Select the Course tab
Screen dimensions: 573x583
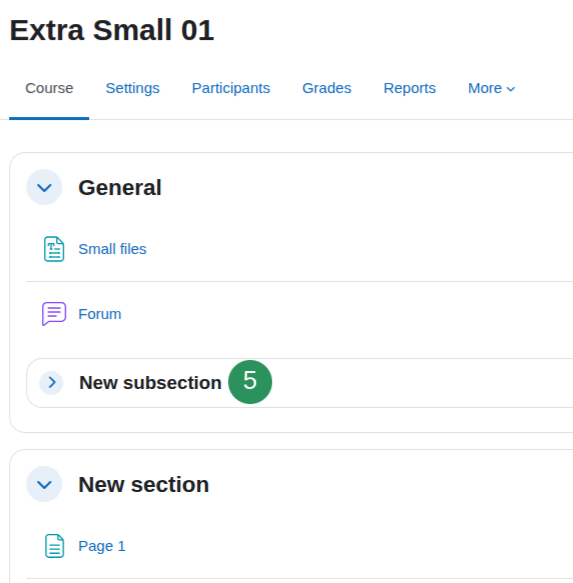click(x=49, y=88)
